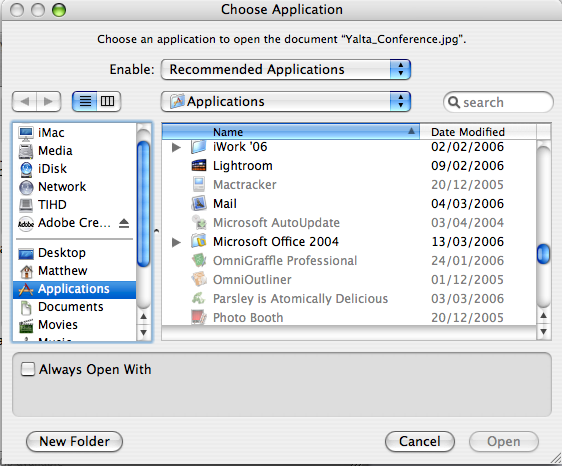Image resolution: width=562 pixels, height=466 pixels.
Task: Click the Movies clapperboard icon
Action: pos(26,325)
